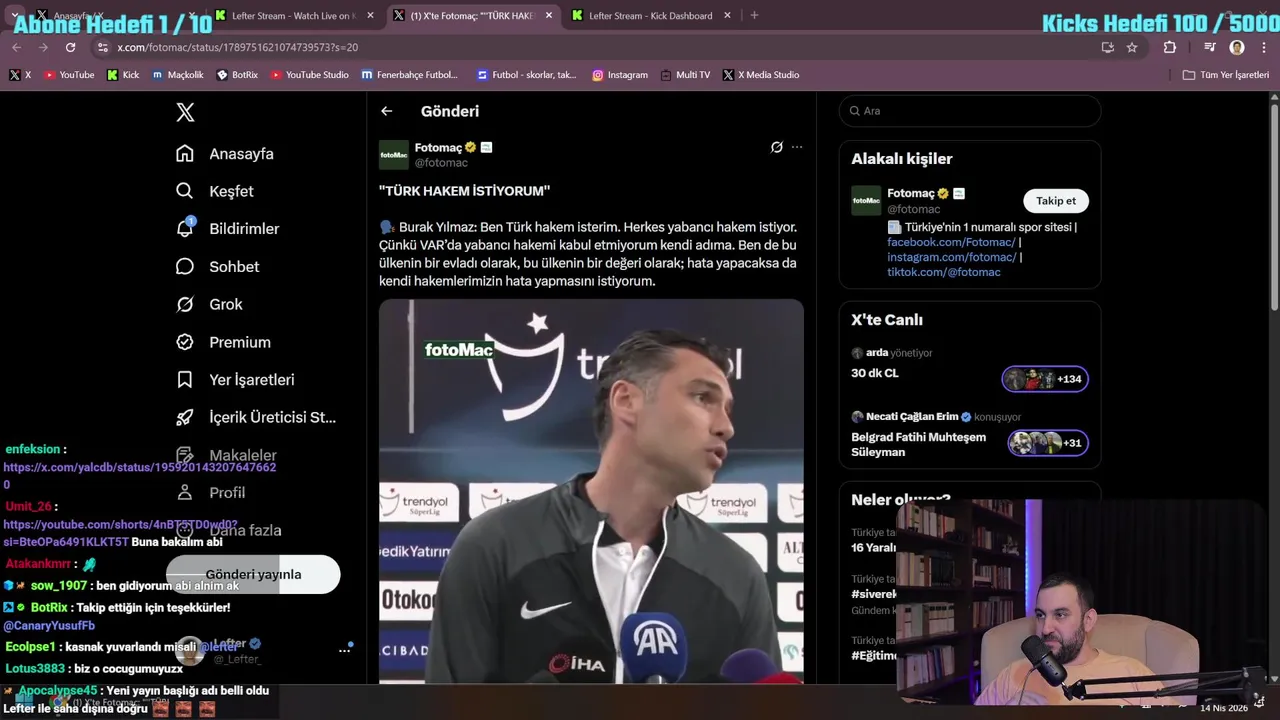Open the extensions puzzle icon
Viewport: 1280px width, 720px height.
(1170, 47)
